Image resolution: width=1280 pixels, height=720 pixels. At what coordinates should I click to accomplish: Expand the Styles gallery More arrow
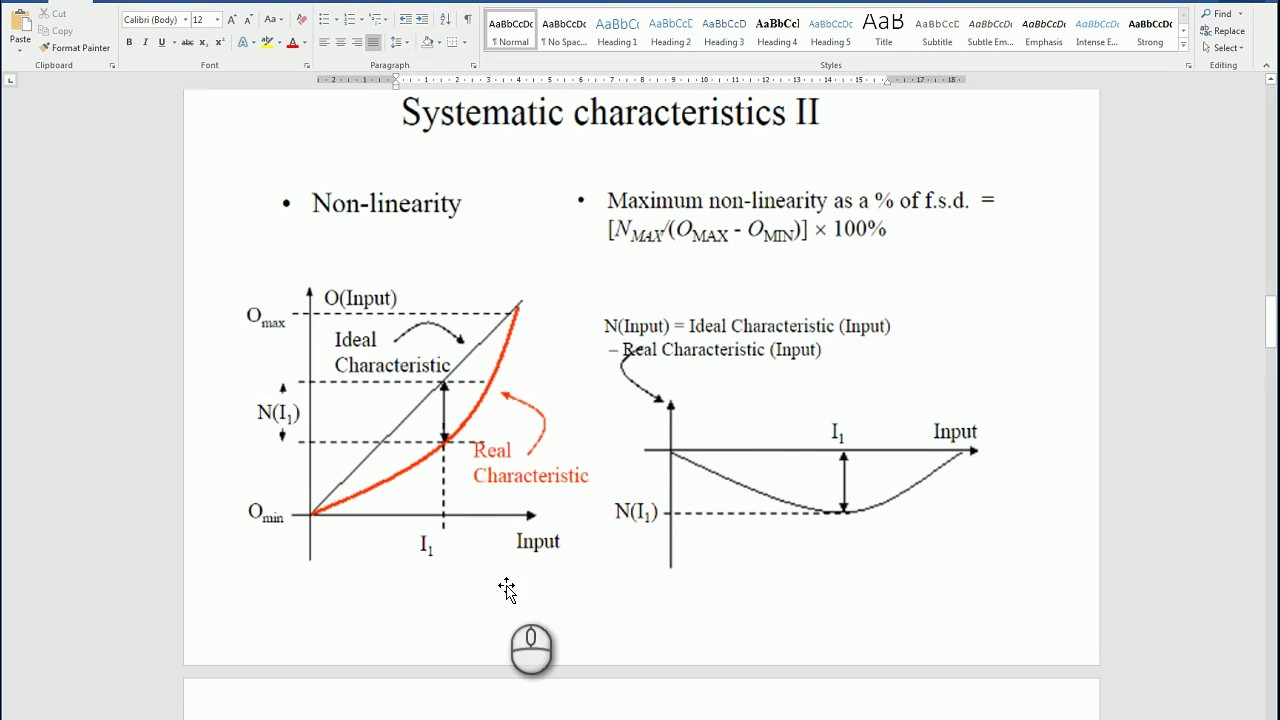pos(1184,45)
